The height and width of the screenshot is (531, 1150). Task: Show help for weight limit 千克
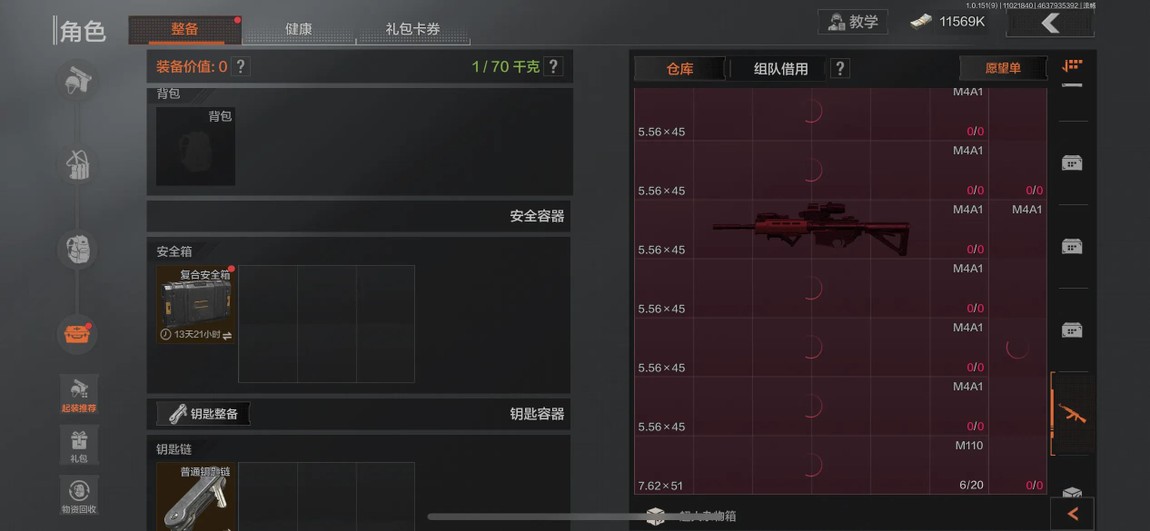pyautogui.click(x=554, y=67)
